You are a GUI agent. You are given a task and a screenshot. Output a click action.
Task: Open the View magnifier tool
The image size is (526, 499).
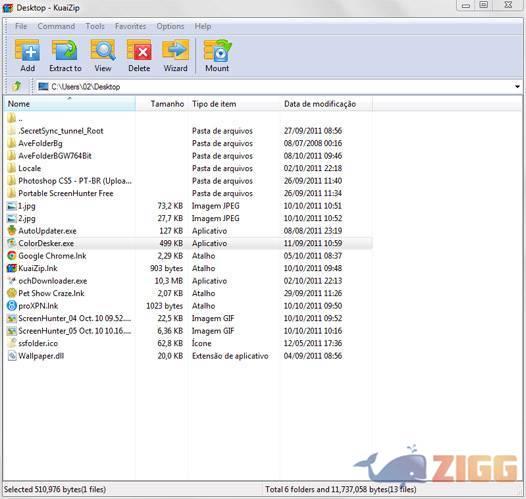103,56
